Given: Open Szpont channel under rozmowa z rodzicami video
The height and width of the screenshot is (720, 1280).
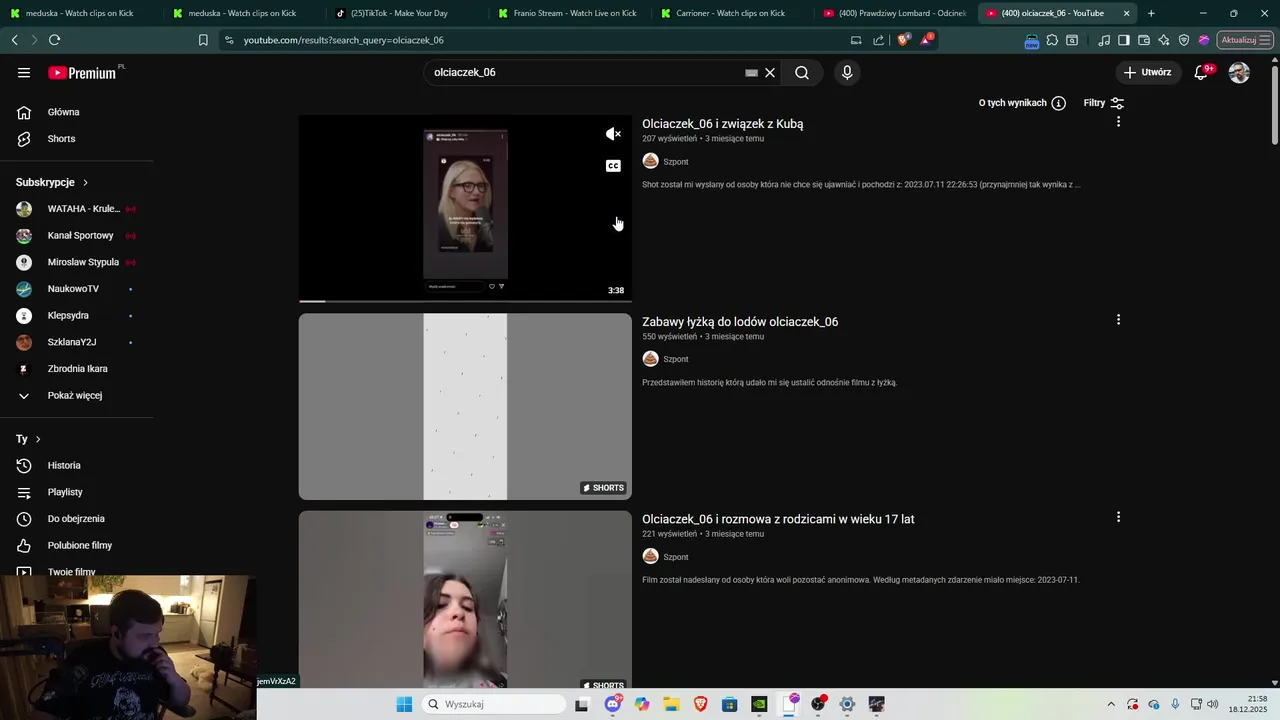Looking at the screenshot, I should (x=675, y=557).
